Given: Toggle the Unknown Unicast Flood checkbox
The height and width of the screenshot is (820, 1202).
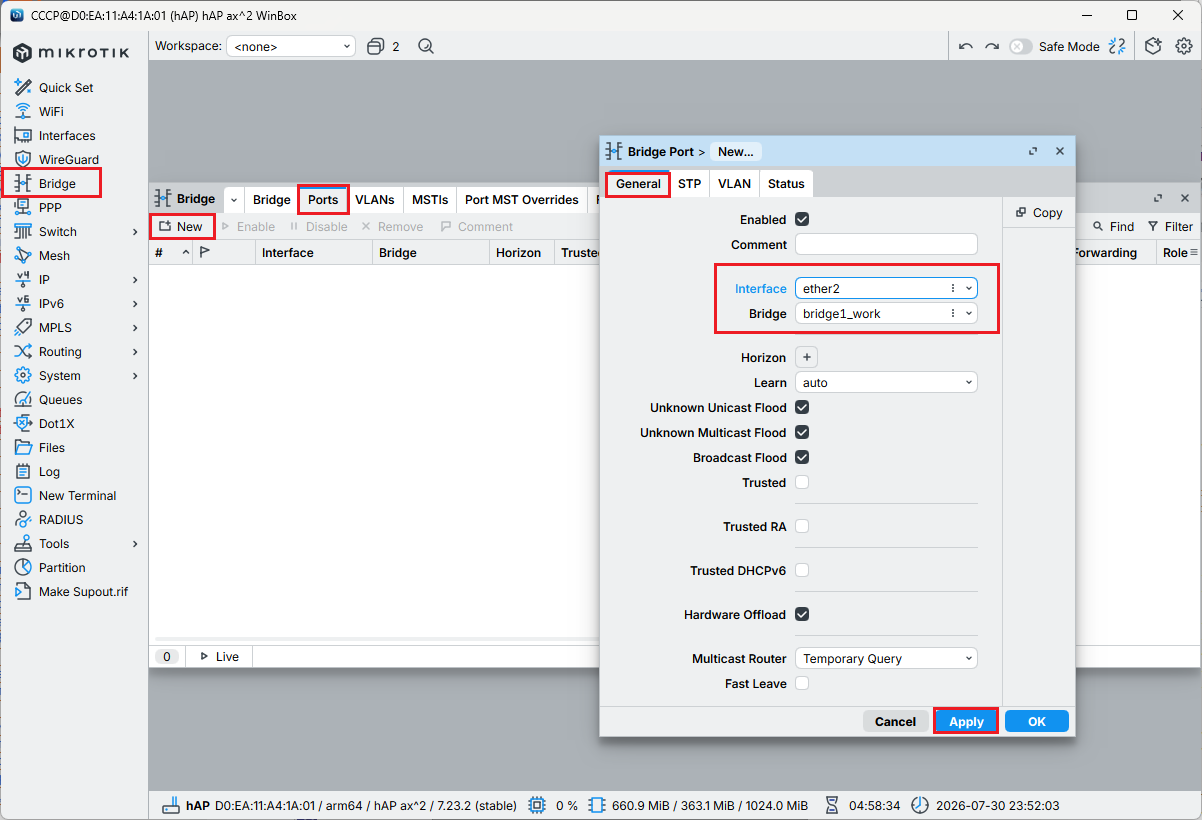Looking at the screenshot, I should click(x=802, y=407).
